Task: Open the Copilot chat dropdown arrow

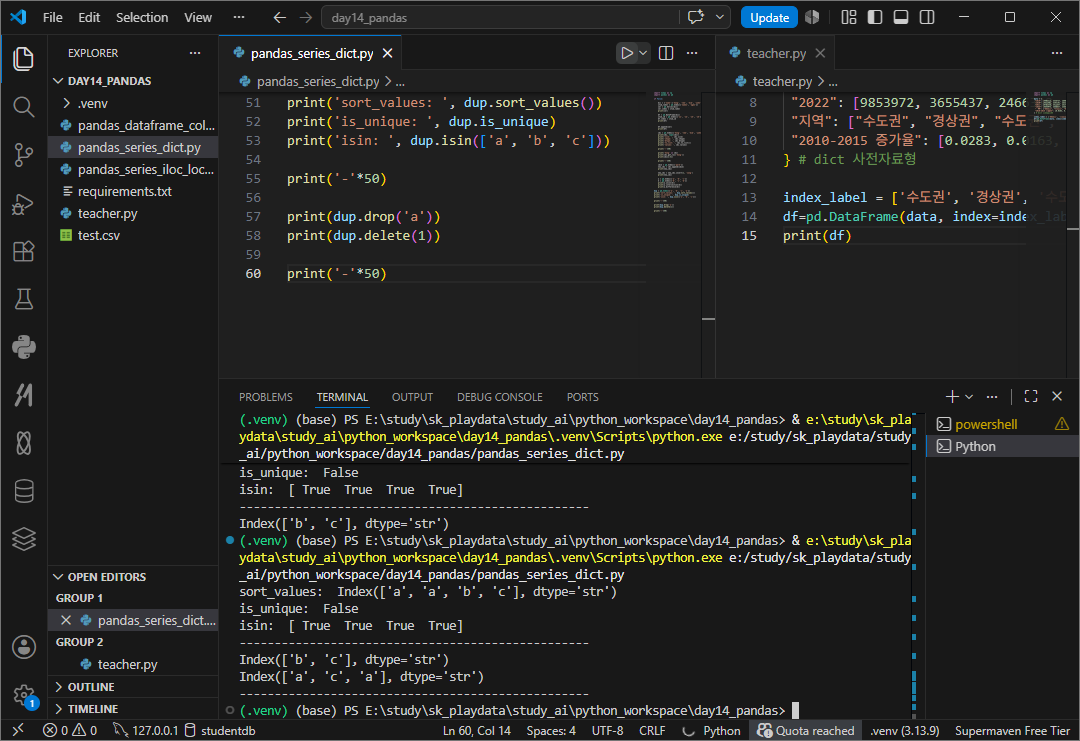Action: tap(720, 17)
